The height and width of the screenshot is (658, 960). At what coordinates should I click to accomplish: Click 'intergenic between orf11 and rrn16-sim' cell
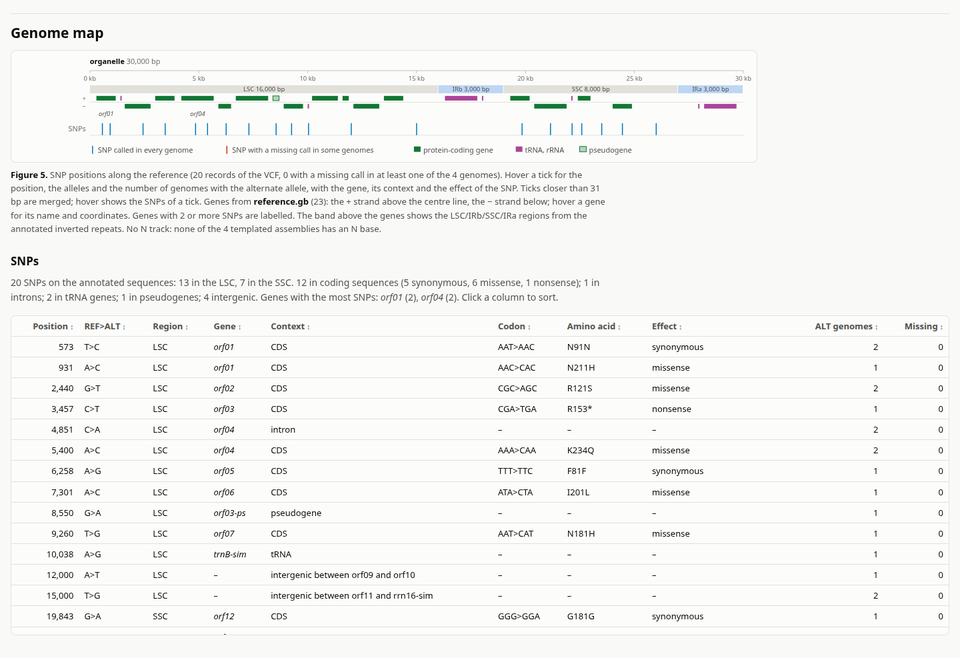click(352, 596)
